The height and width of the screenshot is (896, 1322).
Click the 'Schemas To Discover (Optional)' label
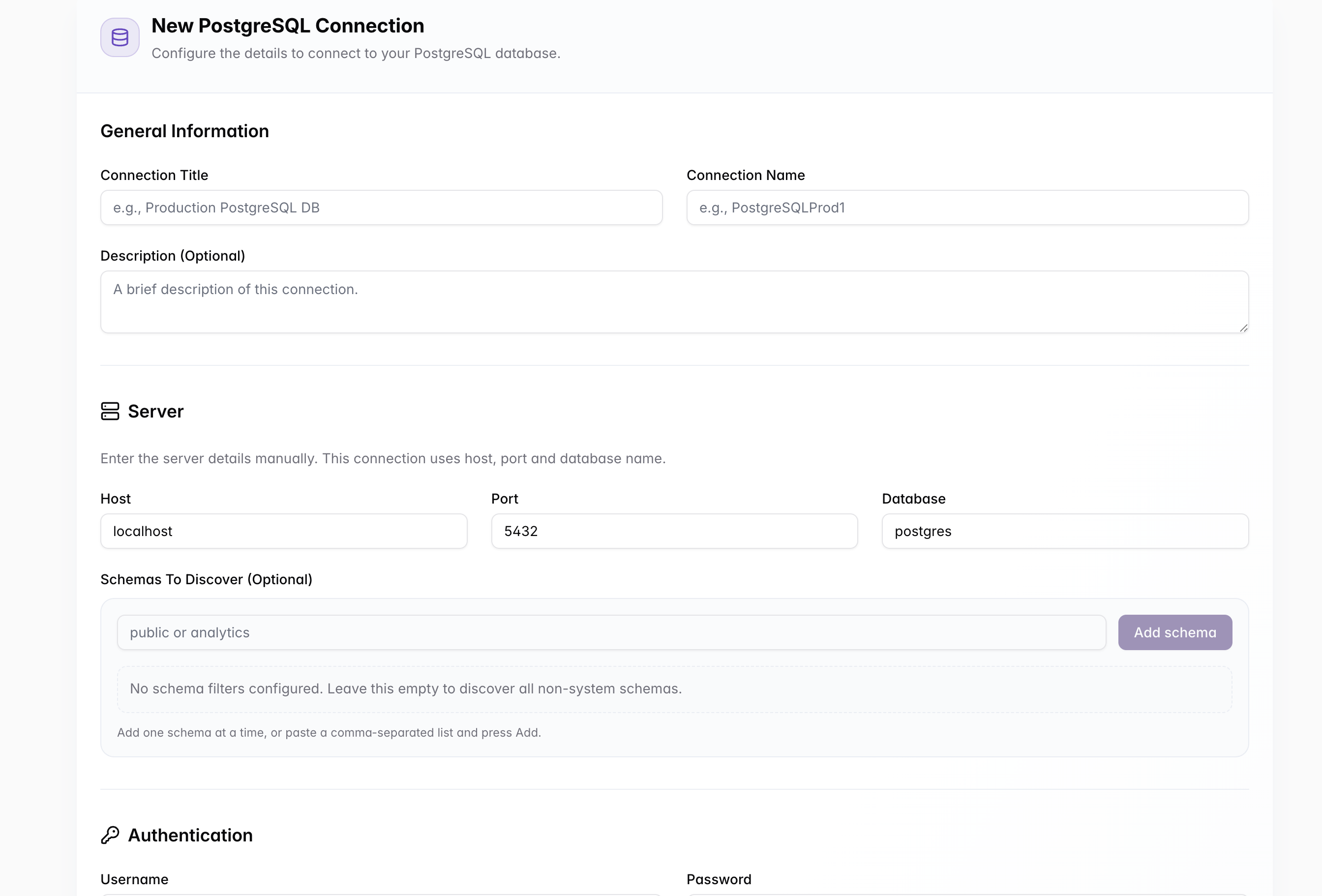[207, 580]
